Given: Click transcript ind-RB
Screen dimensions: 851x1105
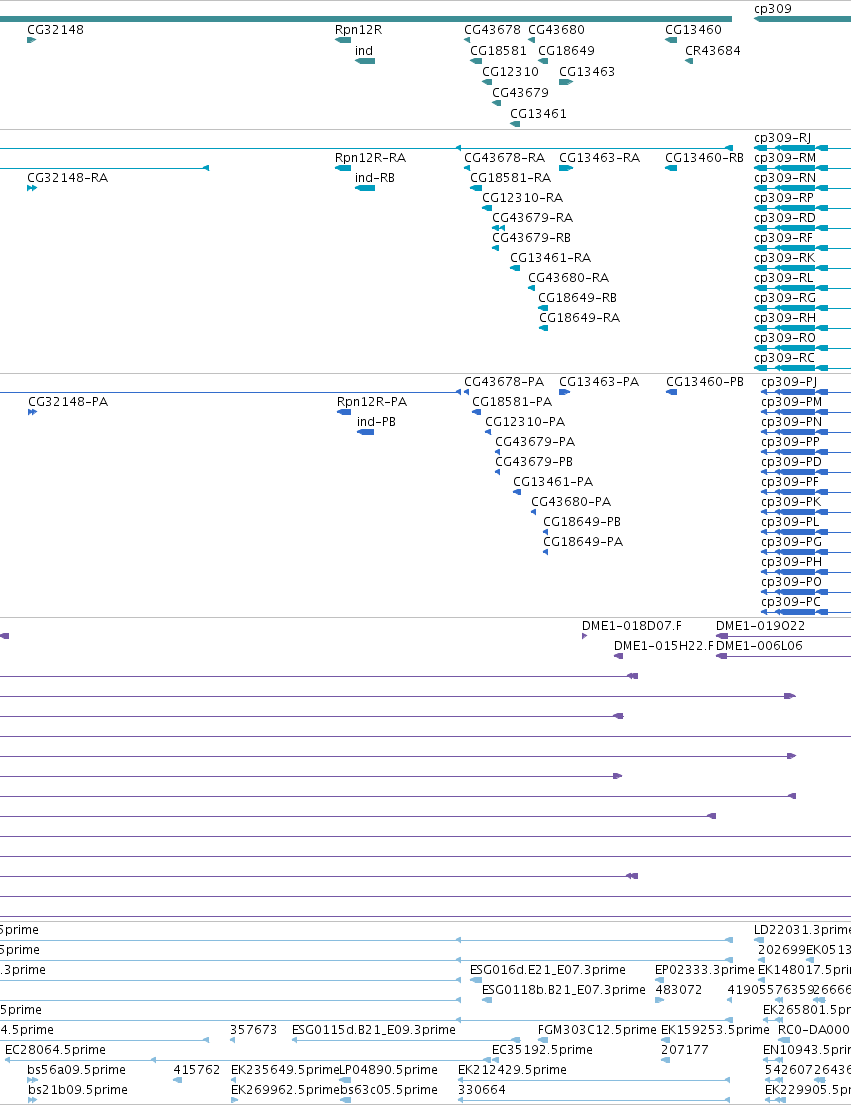Looking at the screenshot, I should pyautogui.click(x=375, y=178).
